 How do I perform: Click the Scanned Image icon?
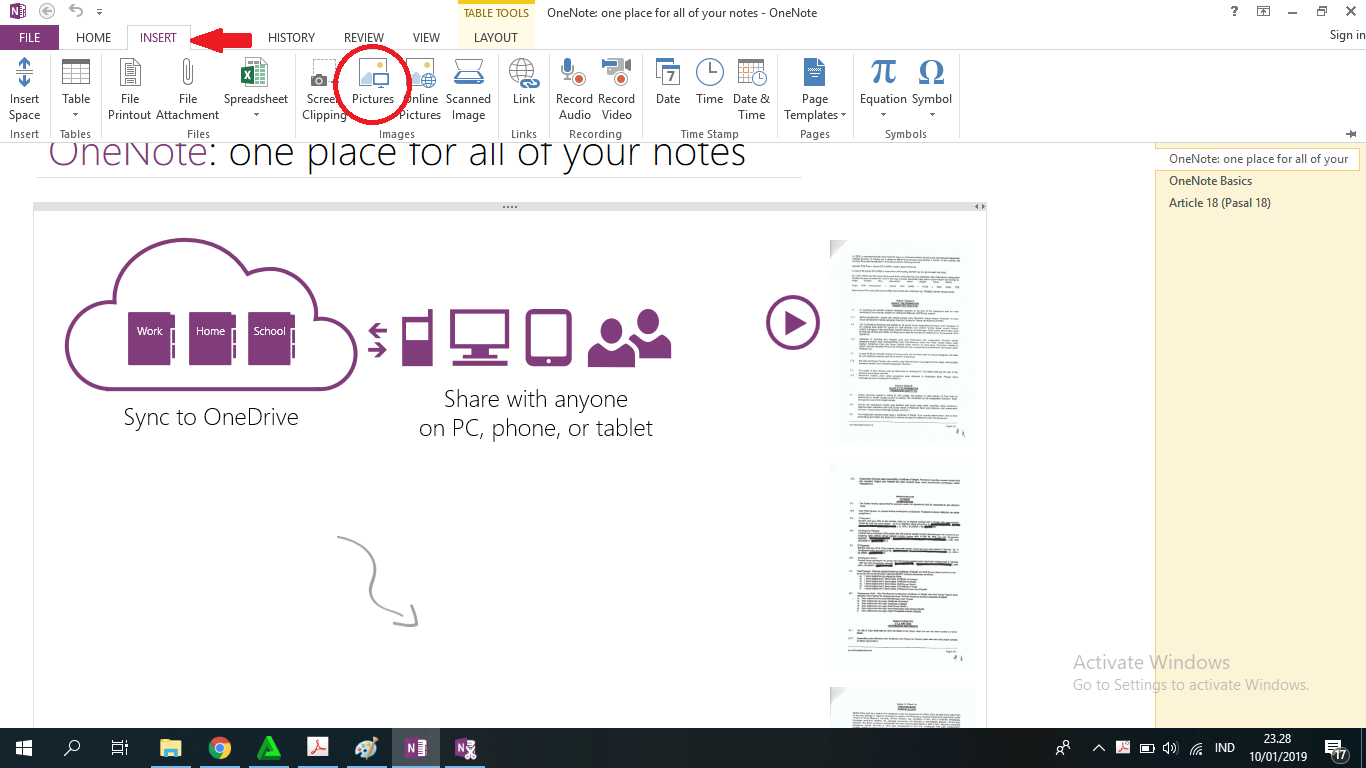pyautogui.click(x=468, y=75)
